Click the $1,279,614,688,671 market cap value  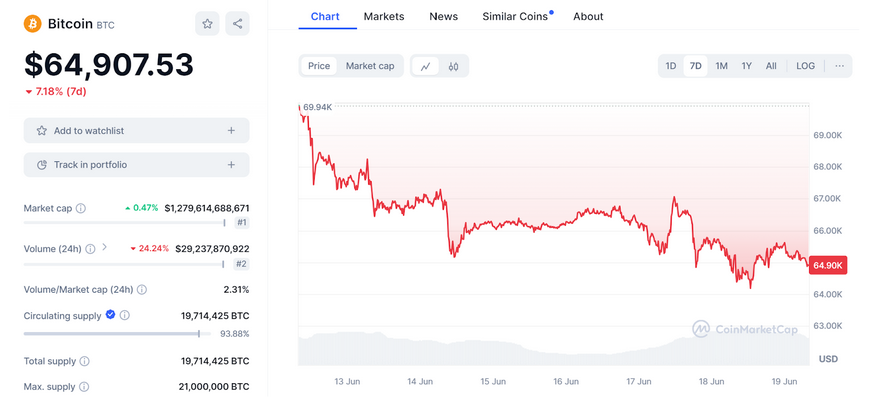coord(207,208)
